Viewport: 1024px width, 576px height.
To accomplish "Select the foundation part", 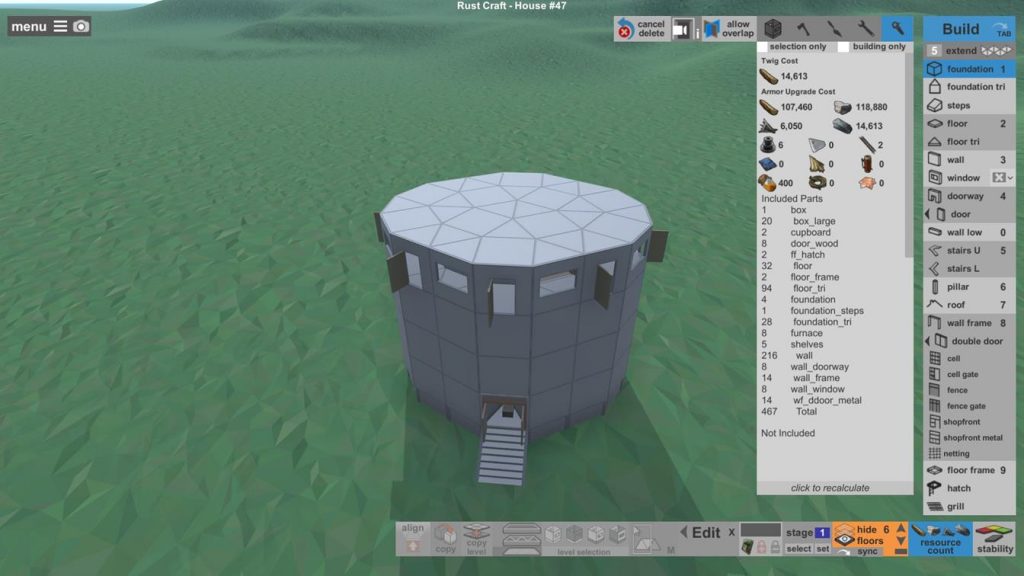I will coord(969,69).
